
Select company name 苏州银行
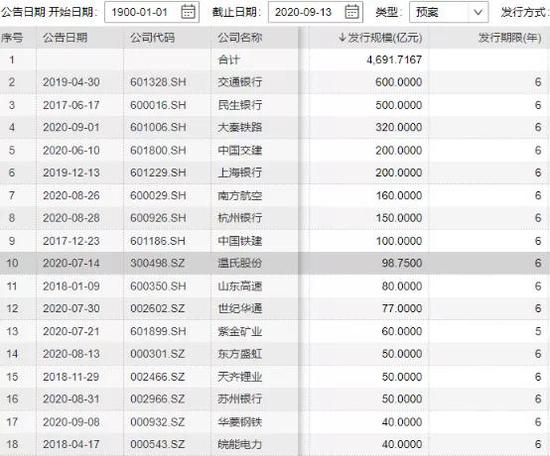240,399
